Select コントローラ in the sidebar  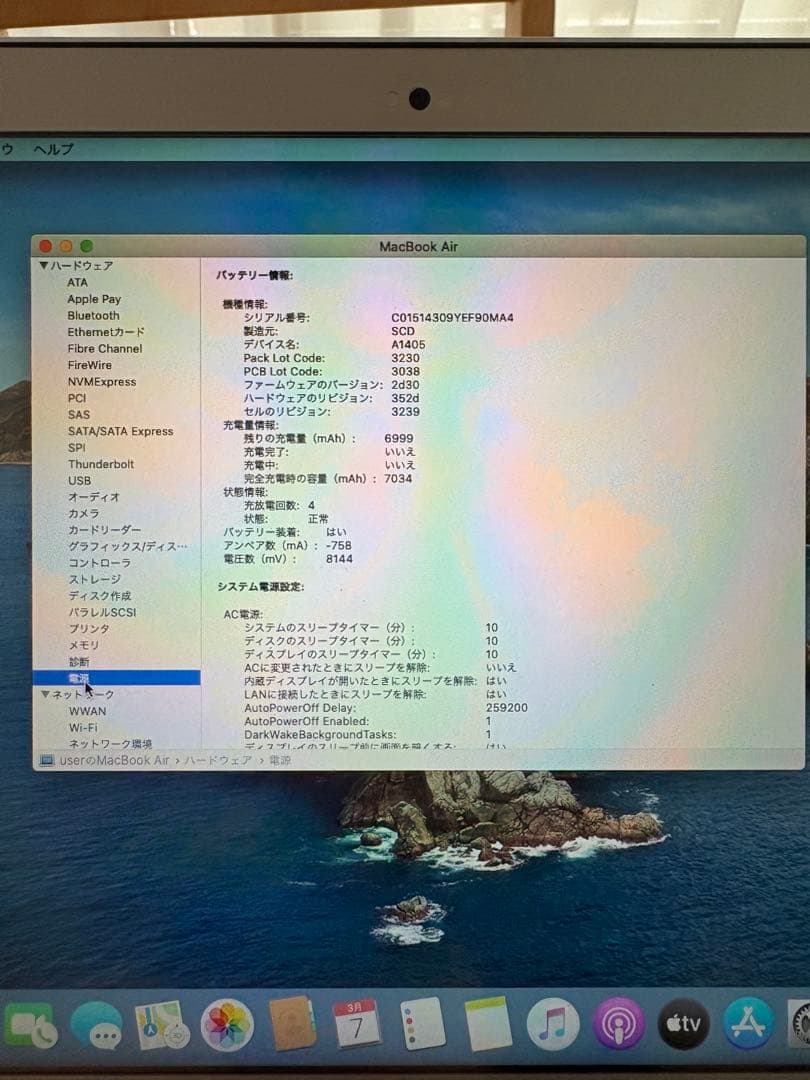pos(99,563)
